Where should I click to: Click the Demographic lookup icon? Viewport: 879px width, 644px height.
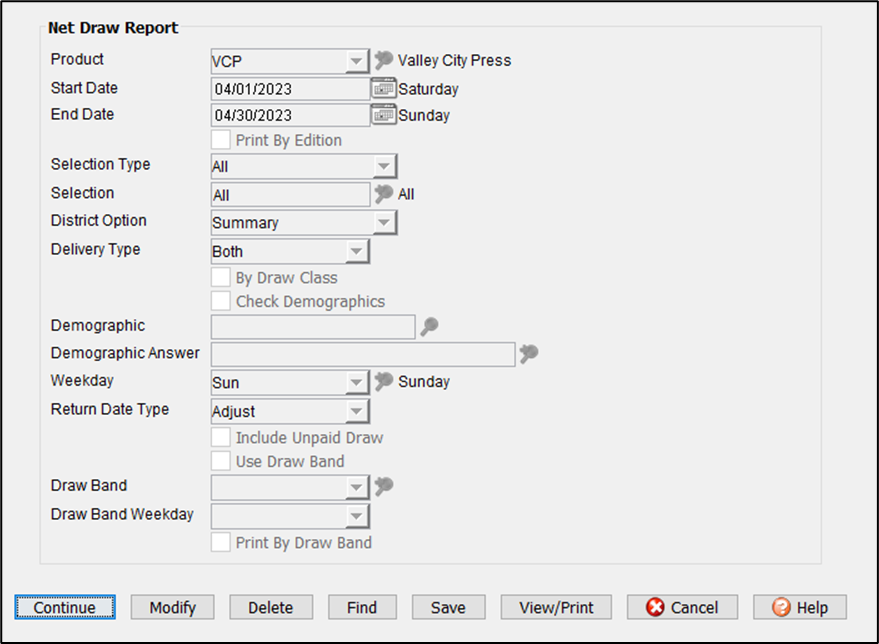click(429, 326)
